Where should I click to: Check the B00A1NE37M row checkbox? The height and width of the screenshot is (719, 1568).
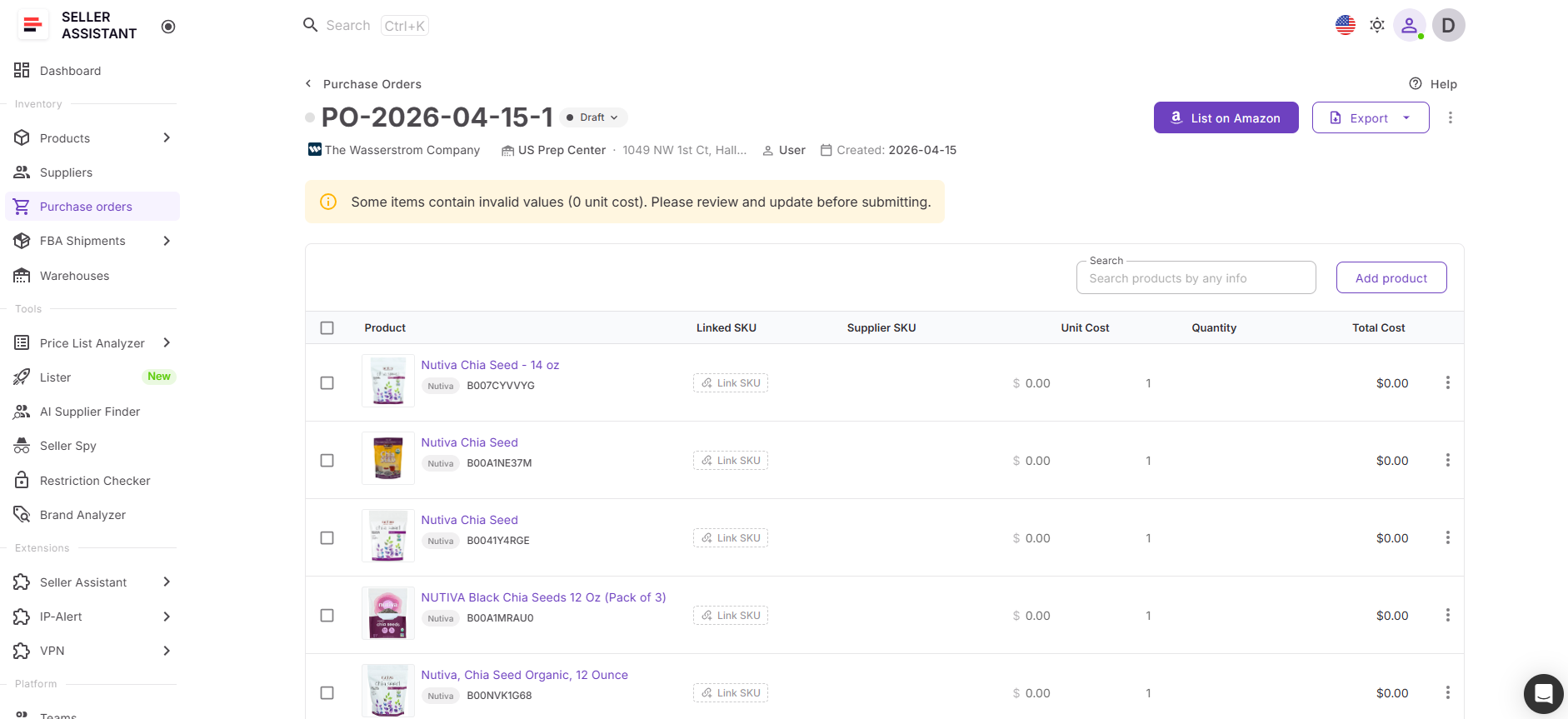pos(327,461)
